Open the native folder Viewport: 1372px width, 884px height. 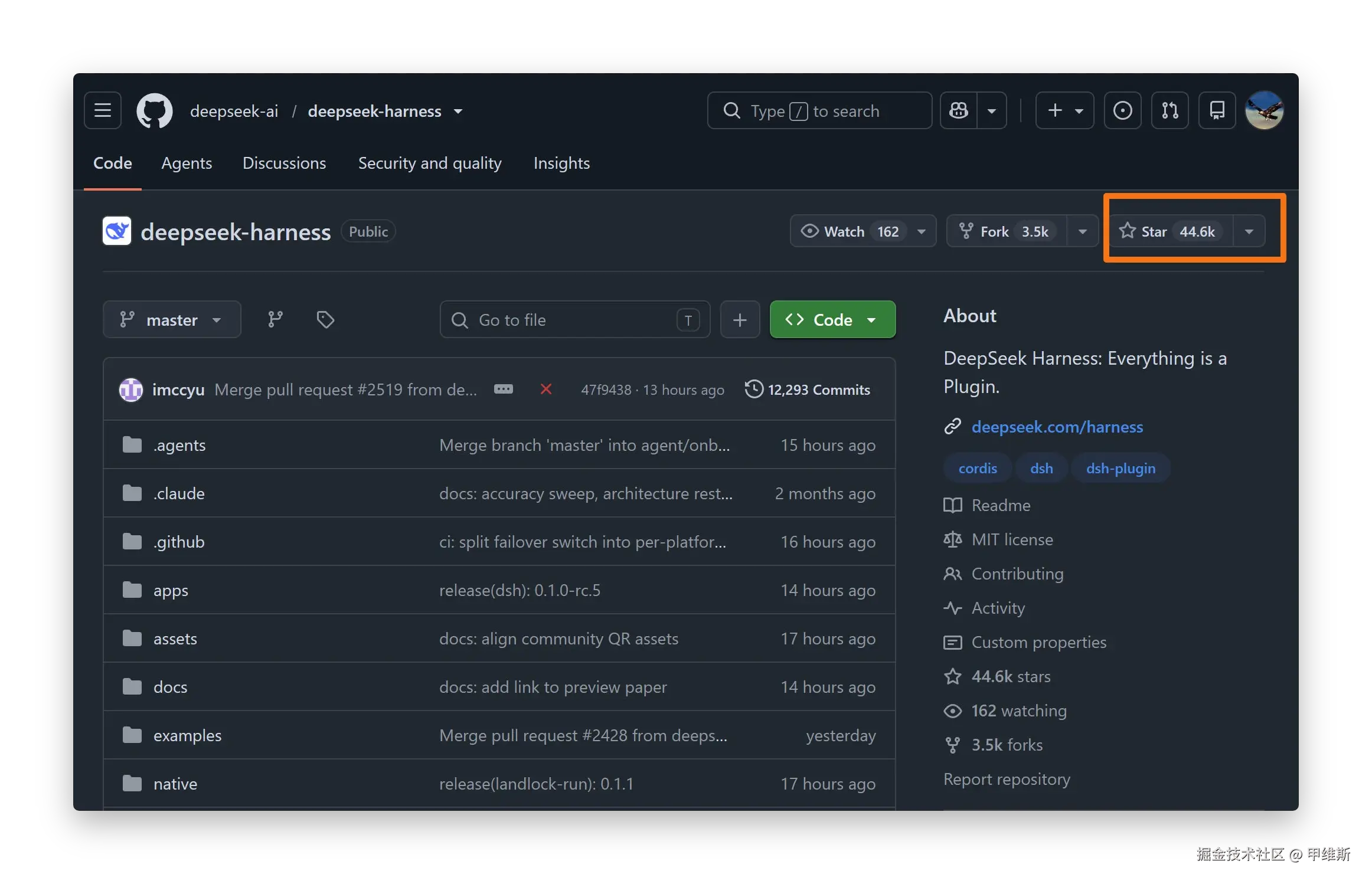click(175, 784)
